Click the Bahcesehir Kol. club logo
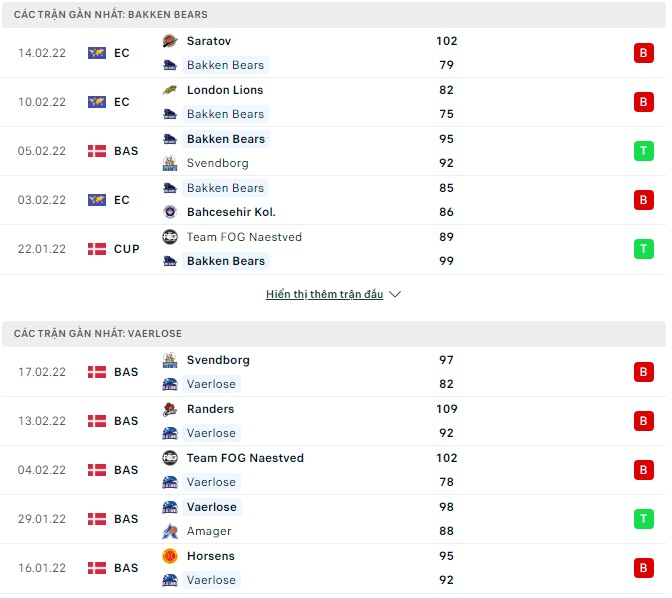The width and height of the screenshot is (672, 598). point(170,212)
